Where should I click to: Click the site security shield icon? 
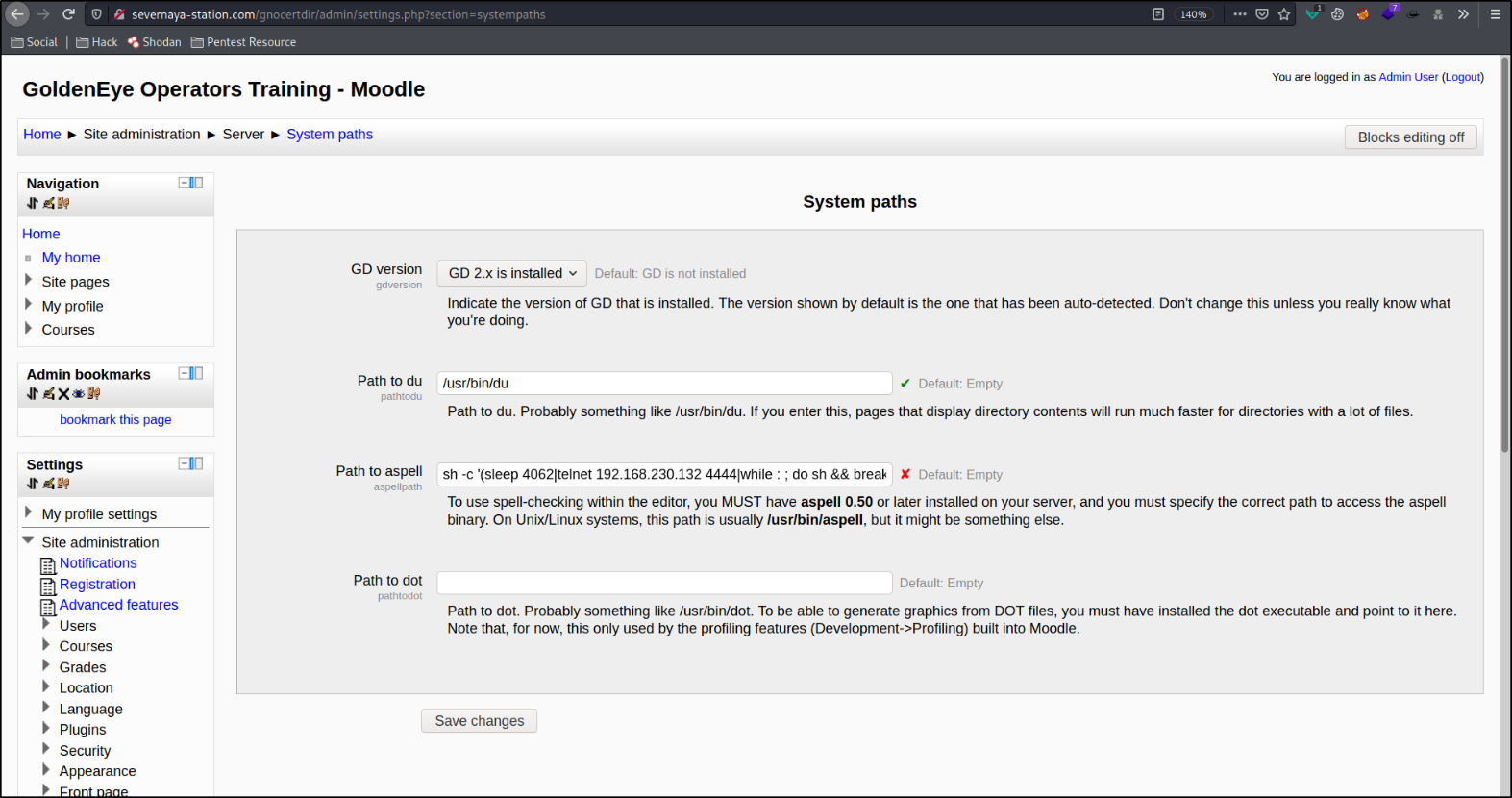pyautogui.click(x=97, y=14)
